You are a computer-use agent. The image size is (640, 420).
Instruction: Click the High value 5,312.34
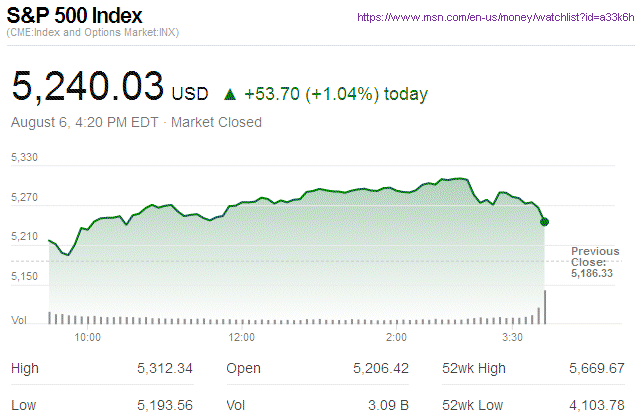point(165,369)
